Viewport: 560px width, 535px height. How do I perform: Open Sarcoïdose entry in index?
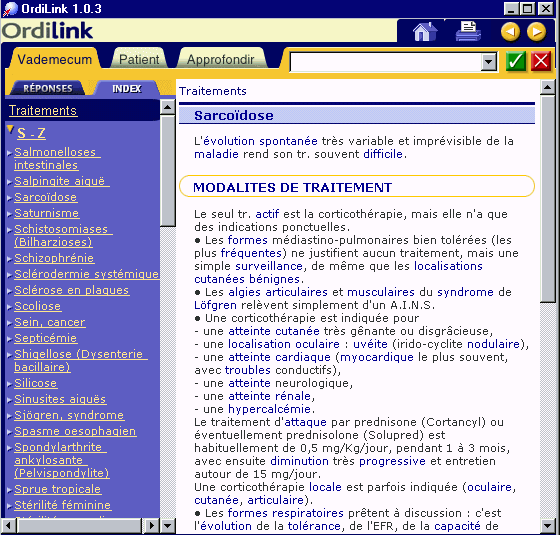[x=46, y=197]
